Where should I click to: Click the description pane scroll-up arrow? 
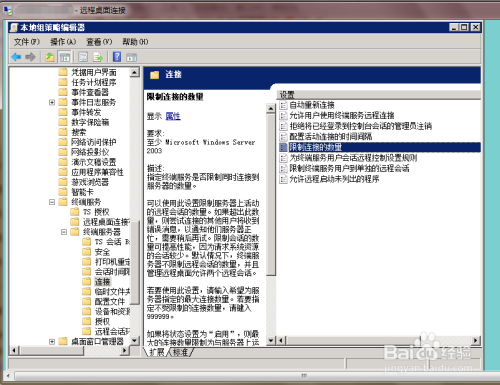(x=271, y=108)
